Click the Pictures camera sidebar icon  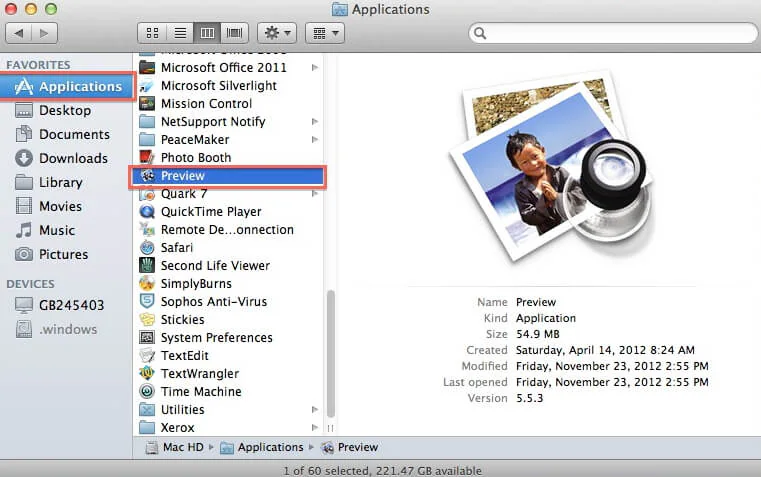24,254
